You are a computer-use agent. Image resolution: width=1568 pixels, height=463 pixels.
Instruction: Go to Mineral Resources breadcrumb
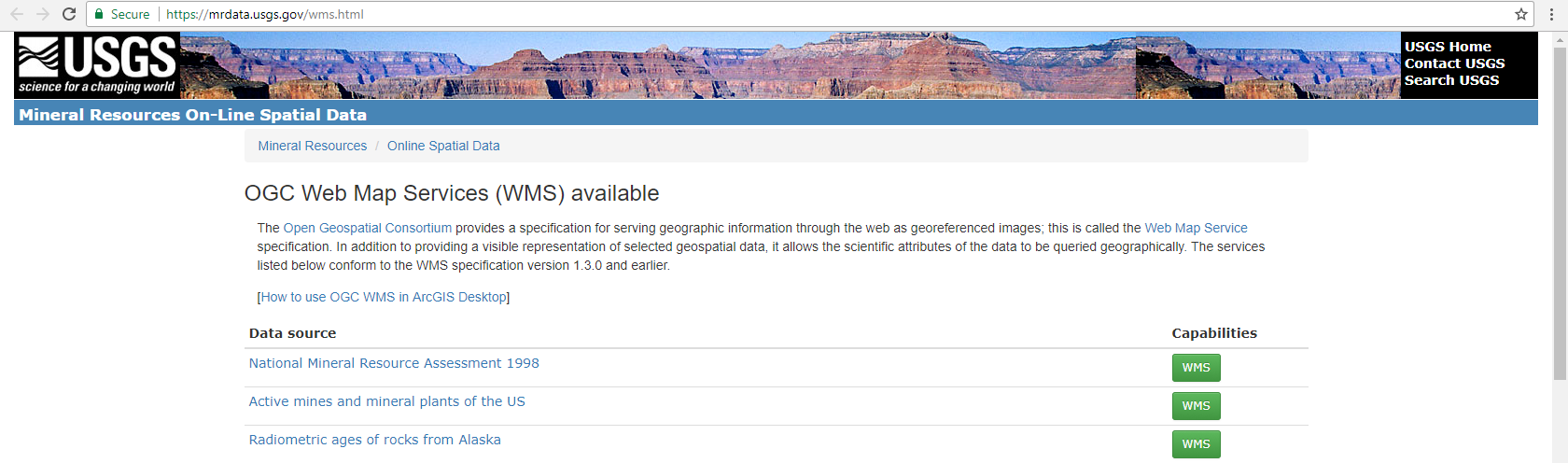point(313,146)
